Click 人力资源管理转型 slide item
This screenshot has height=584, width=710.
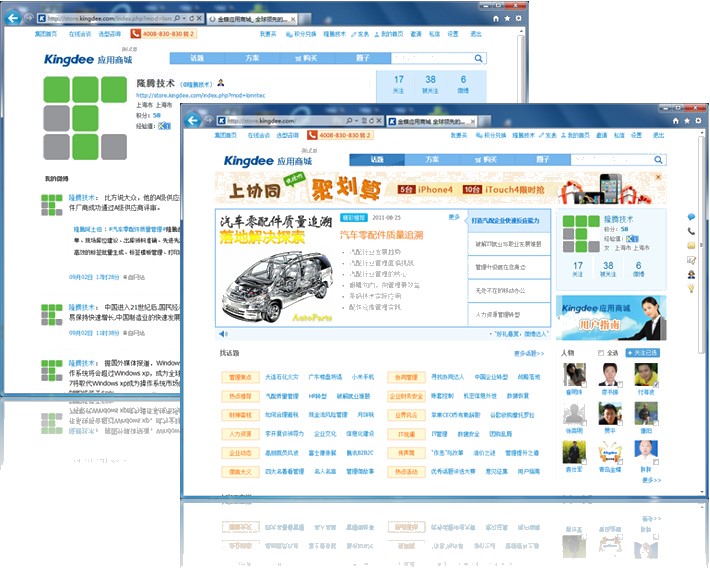coord(509,314)
